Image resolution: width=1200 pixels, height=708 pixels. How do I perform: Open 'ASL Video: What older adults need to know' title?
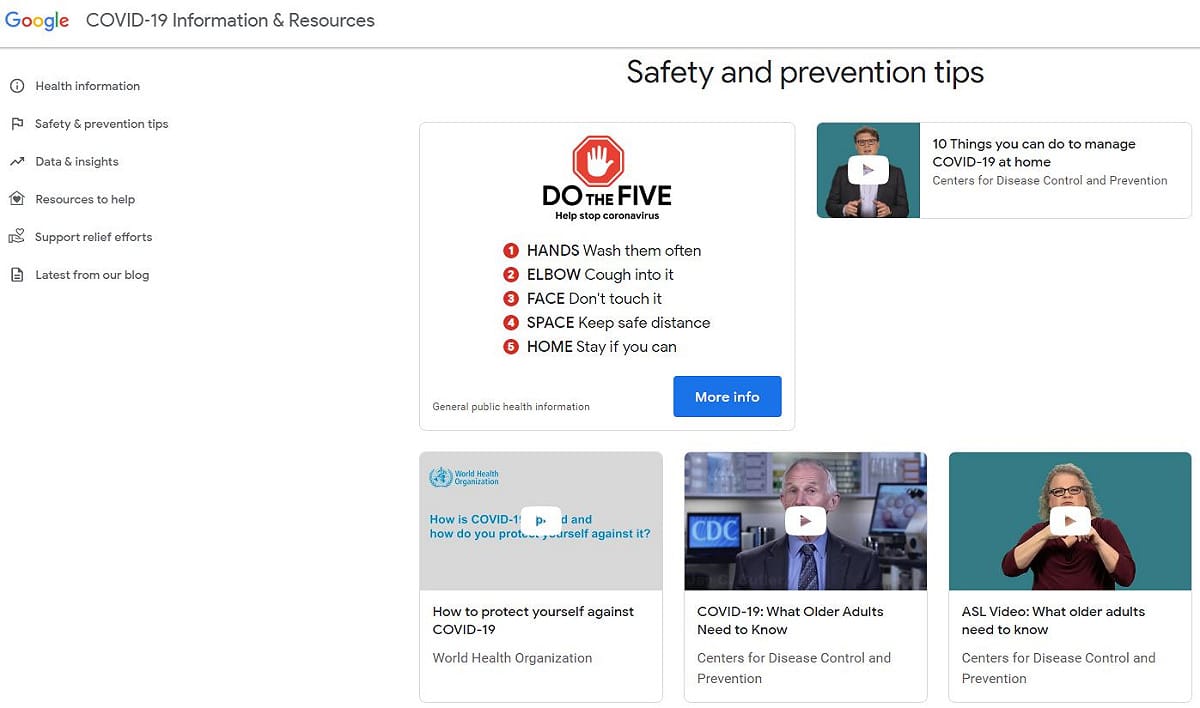click(x=1053, y=620)
